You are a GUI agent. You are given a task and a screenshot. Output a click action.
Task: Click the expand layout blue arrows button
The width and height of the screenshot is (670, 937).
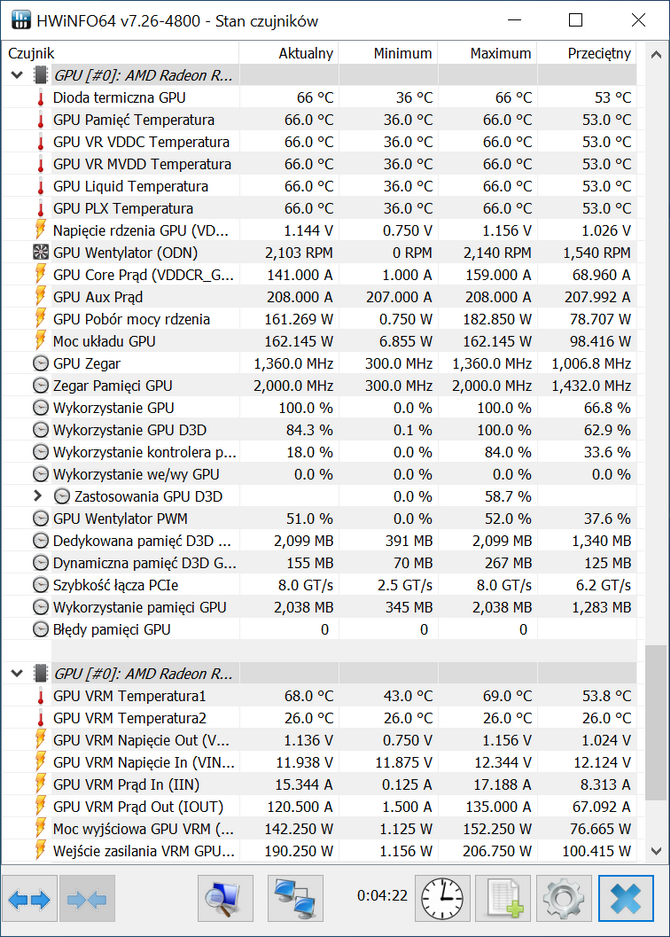pos(29,899)
